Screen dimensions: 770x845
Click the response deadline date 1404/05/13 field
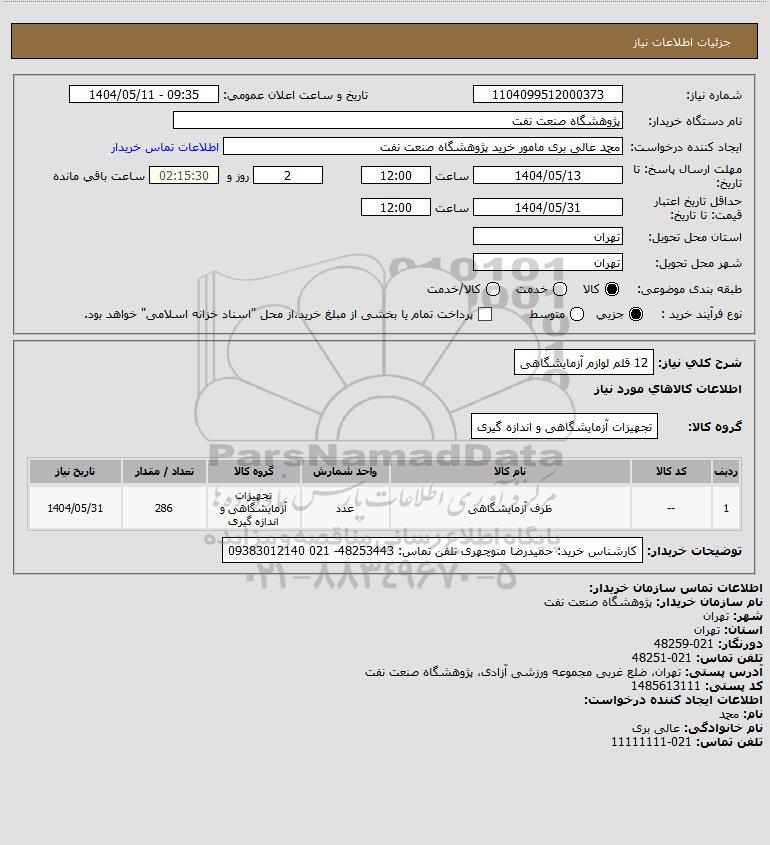[547, 176]
